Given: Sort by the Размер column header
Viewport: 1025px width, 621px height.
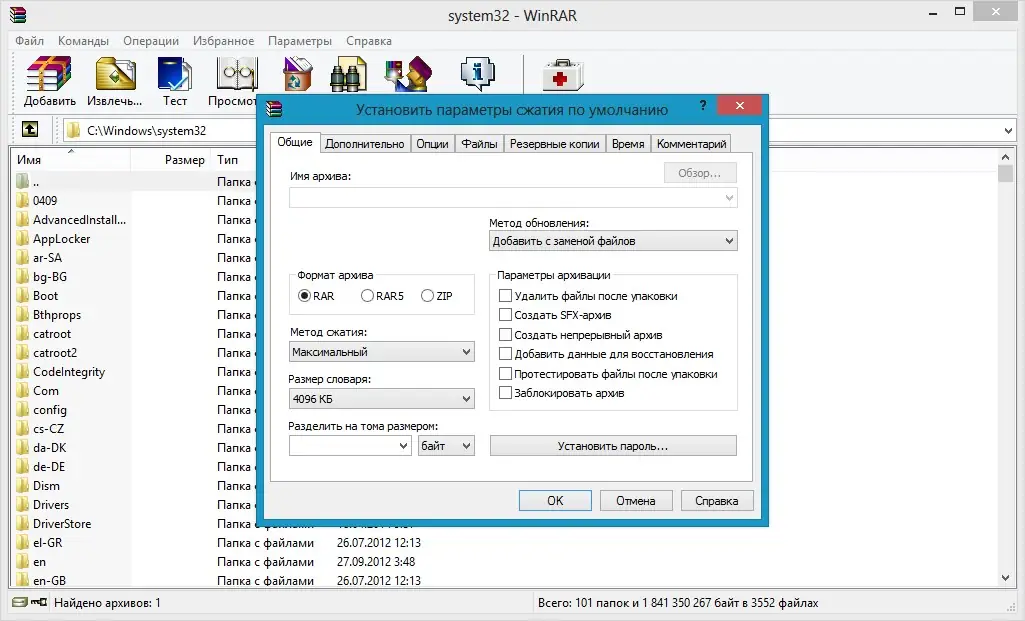Looking at the screenshot, I should point(170,159).
